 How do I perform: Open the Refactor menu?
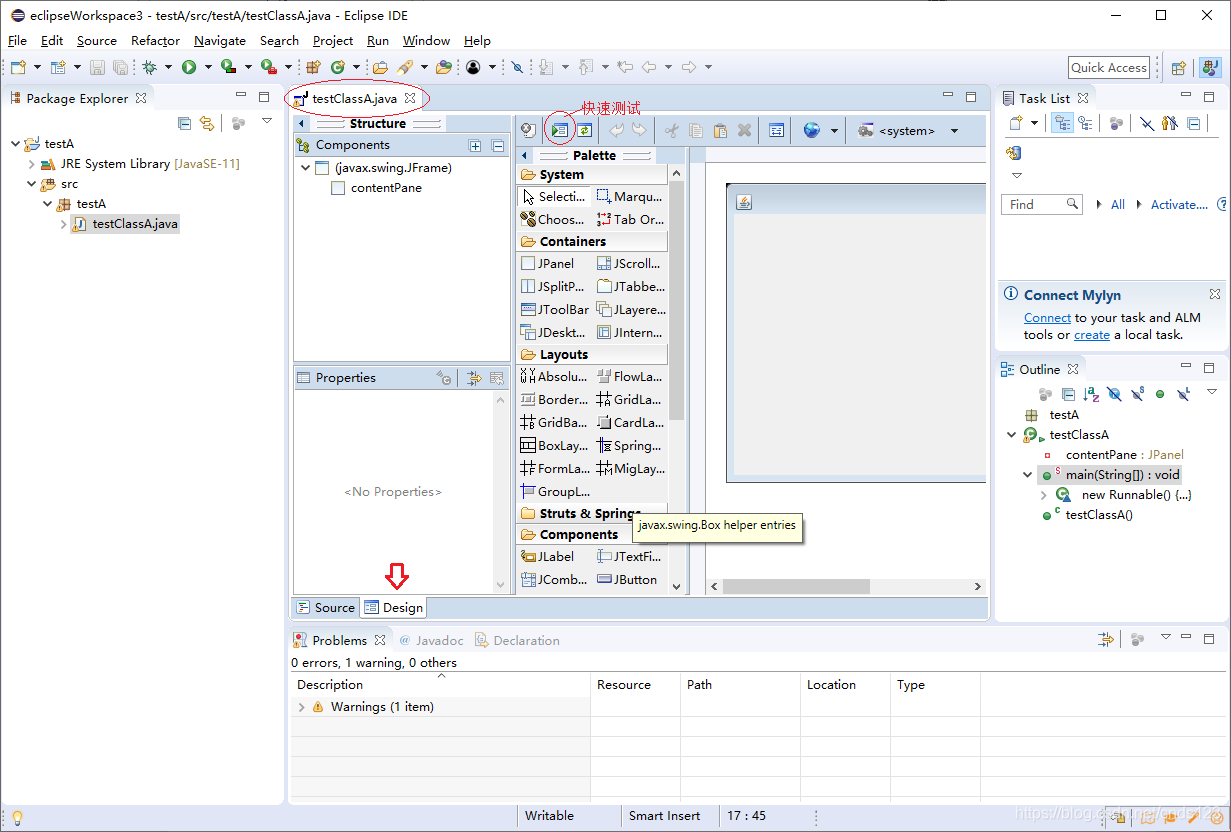[155, 41]
